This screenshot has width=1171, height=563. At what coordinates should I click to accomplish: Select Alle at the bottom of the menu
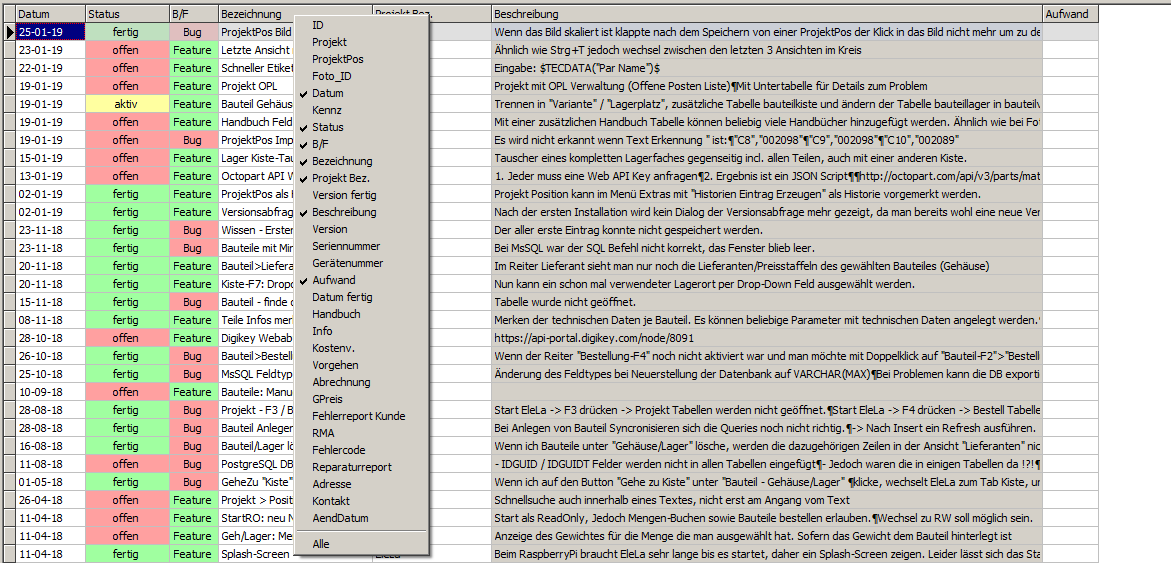coord(321,544)
